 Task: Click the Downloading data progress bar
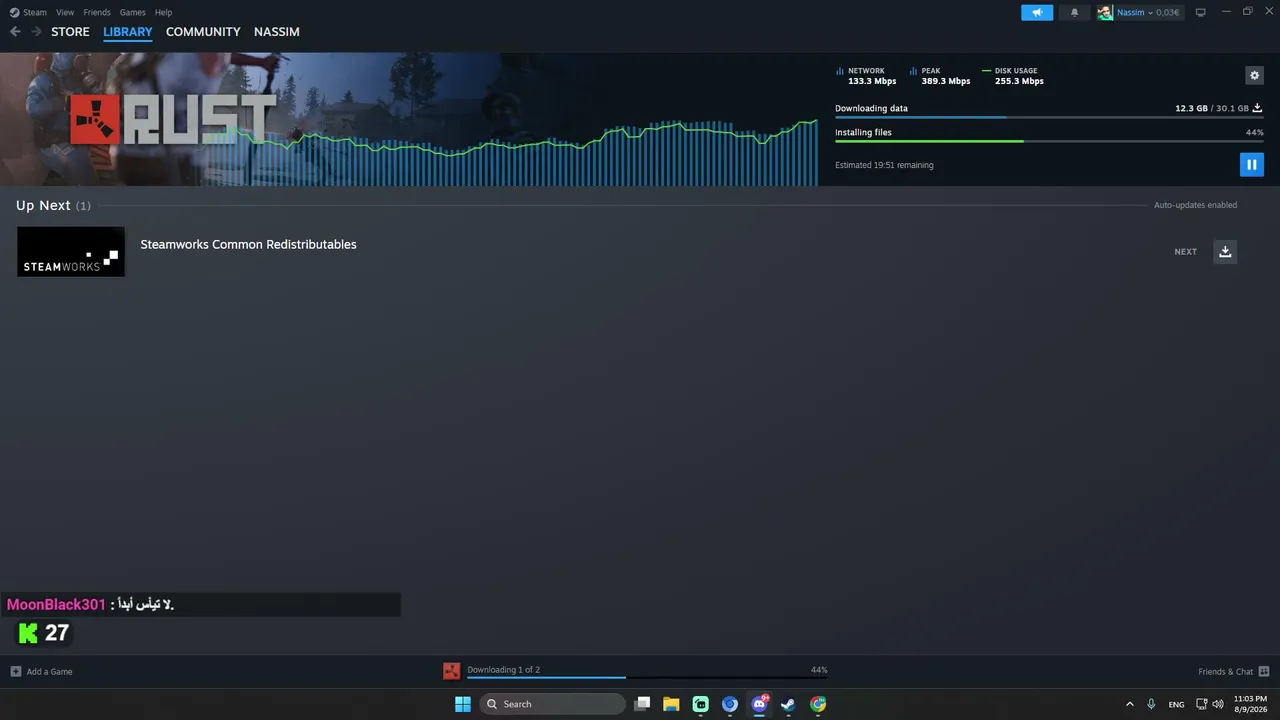1049,117
